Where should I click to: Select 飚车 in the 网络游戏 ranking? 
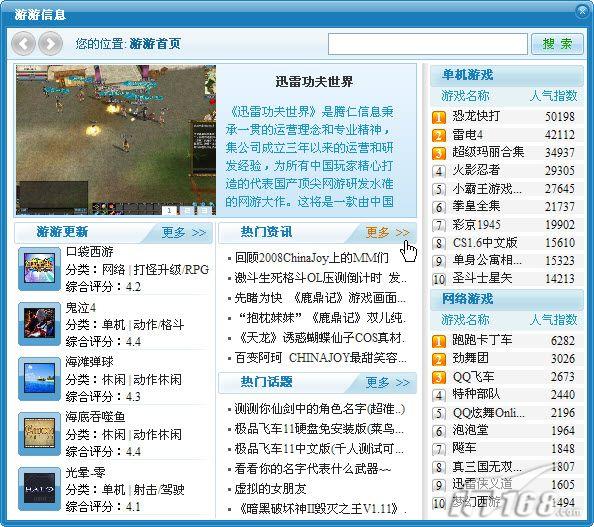464,449
